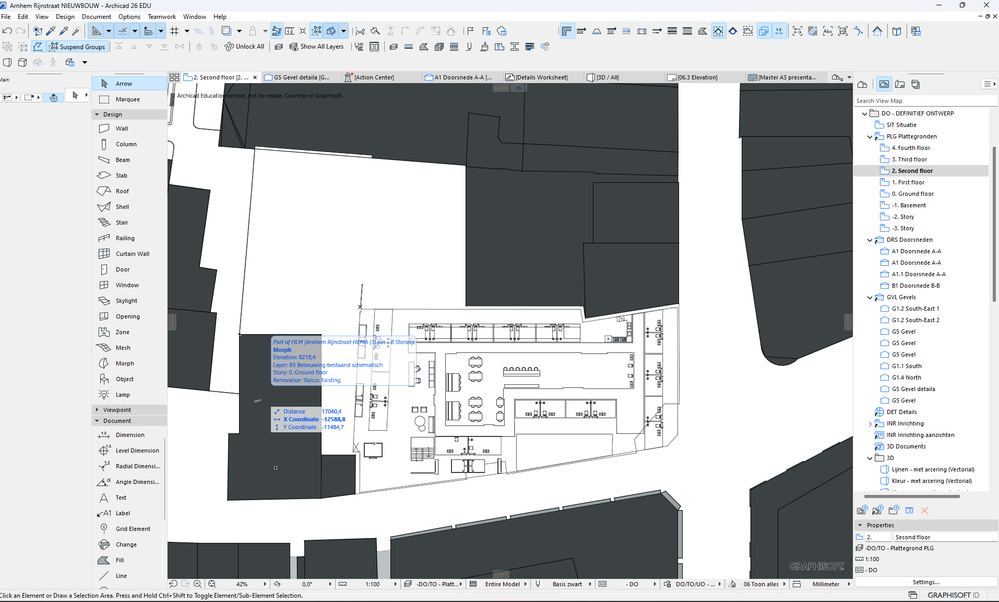Select the Stair tool in toolbox
This screenshot has width=999, height=602.
tap(121, 223)
